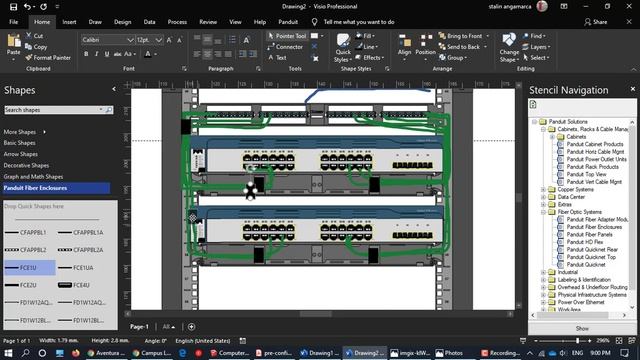Screen dimensions: 640x360
Task: Open the Layers menu
Action: pyautogui.click(x=536, y=47)
